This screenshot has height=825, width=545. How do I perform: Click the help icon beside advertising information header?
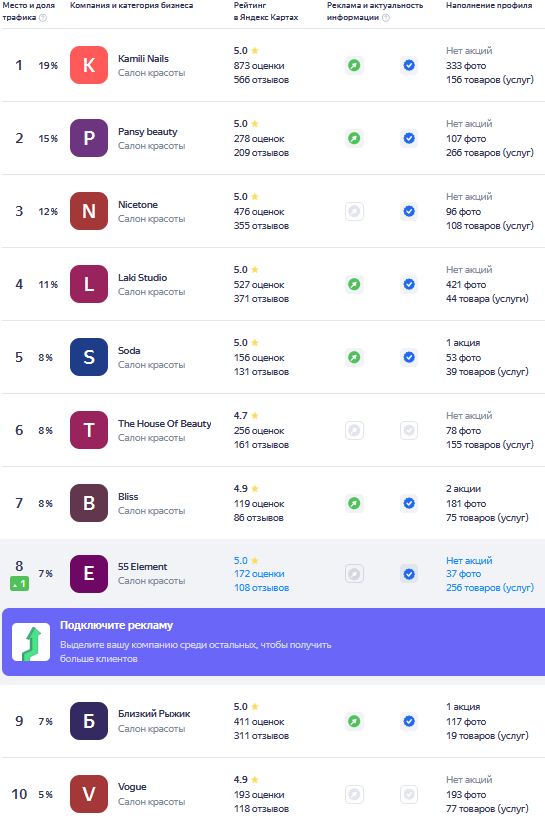pos(386,18)
